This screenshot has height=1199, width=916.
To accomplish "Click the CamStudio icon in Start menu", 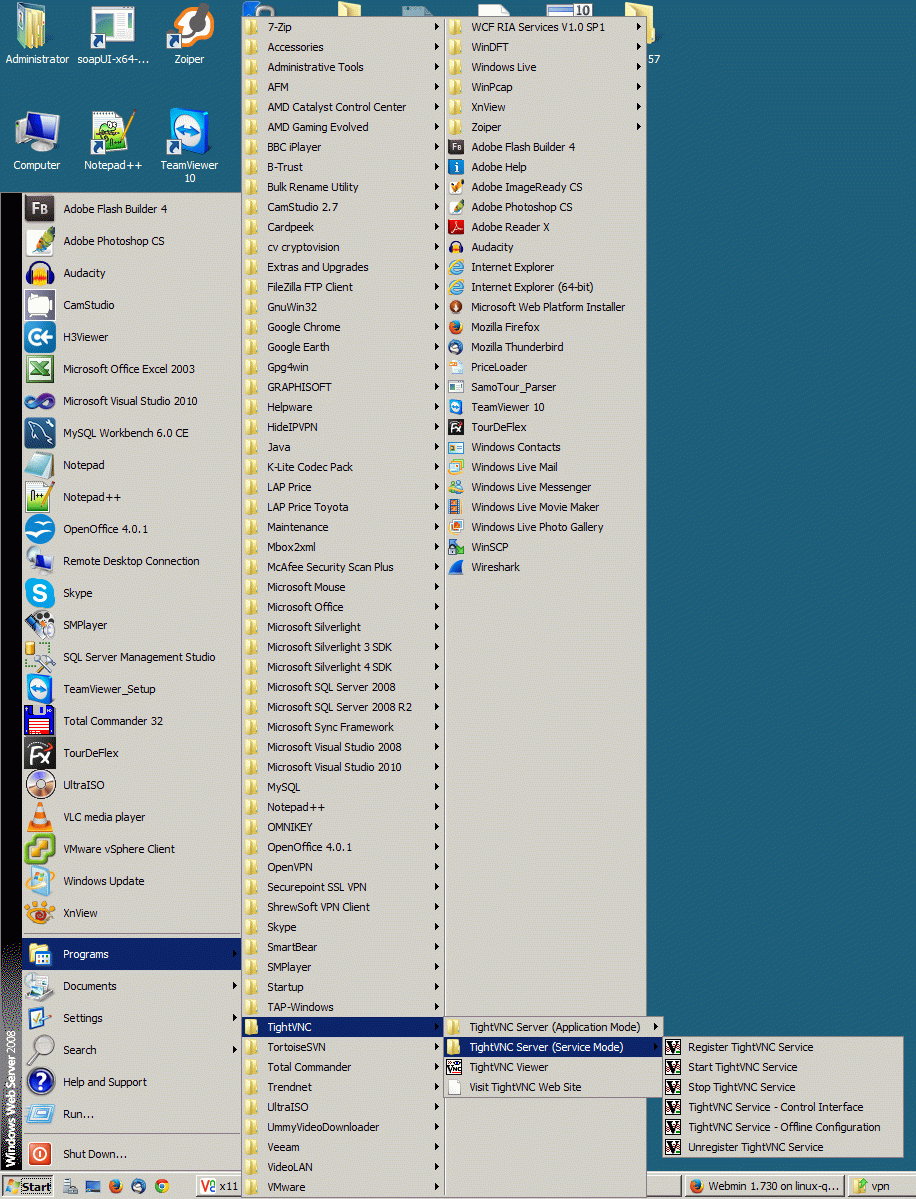I will click(x=40, y=305).
